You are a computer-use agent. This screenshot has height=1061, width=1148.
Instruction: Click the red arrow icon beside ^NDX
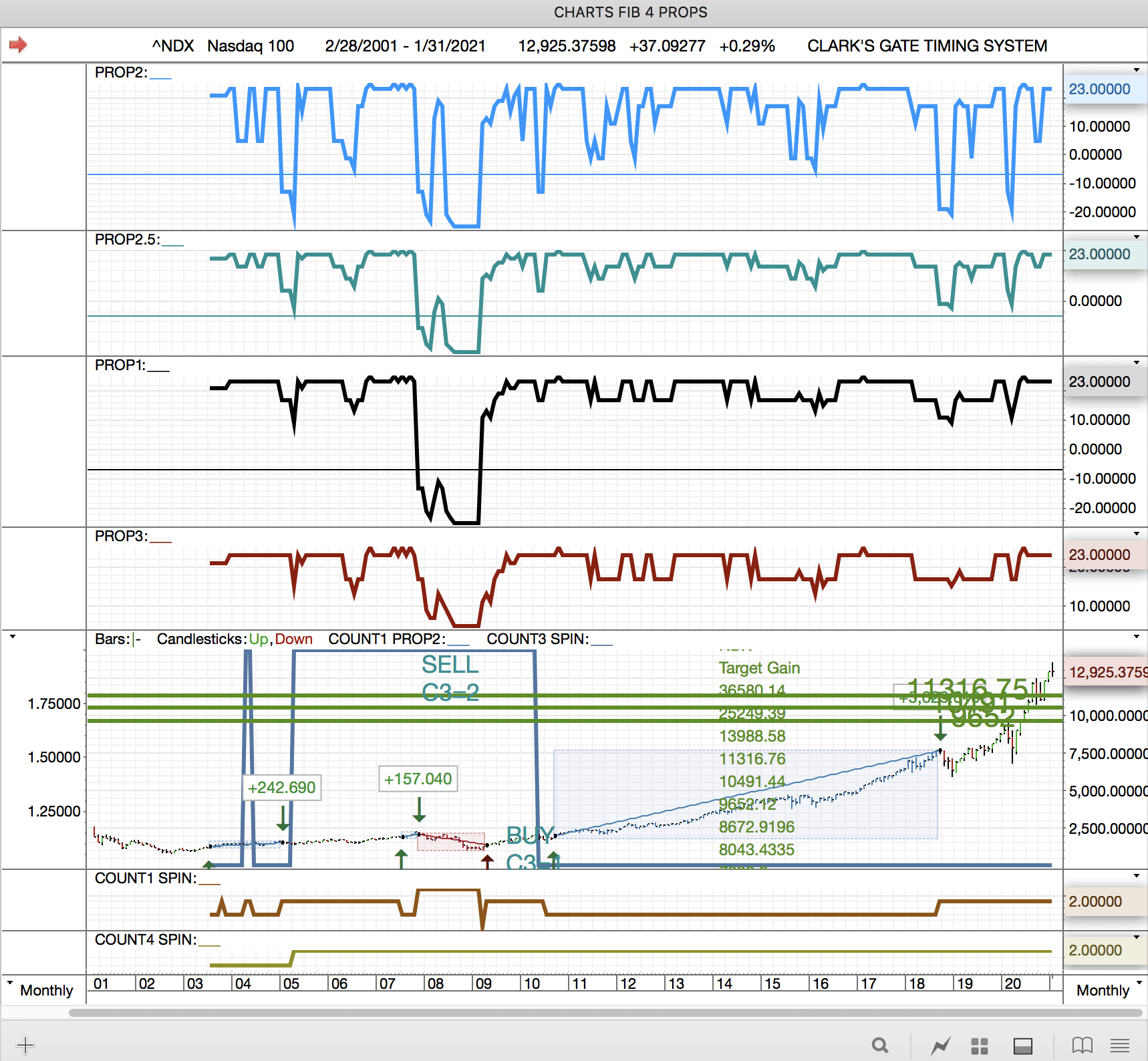(x=18, y=45)
